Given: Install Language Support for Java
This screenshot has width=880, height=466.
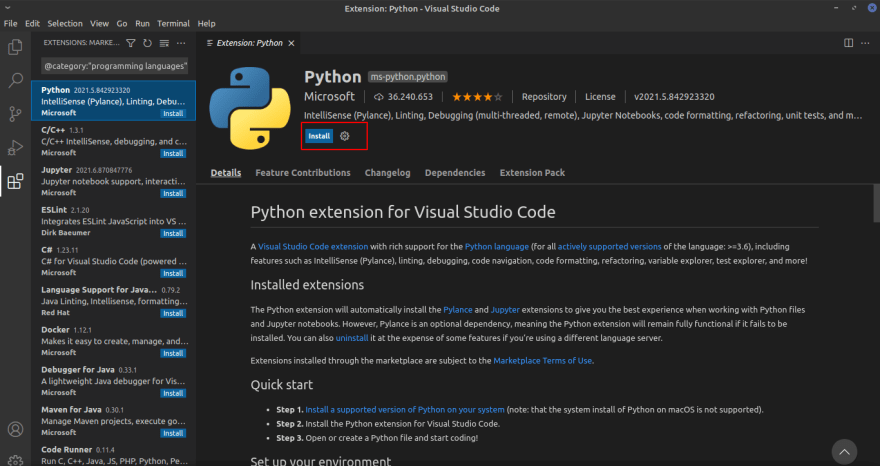Looking at the screenshot, I should pyautogui.click(x=173, y=313).
